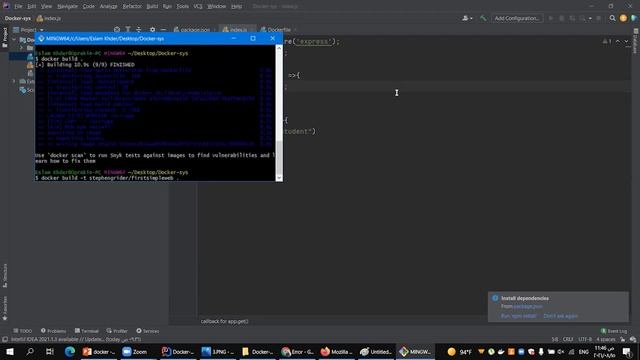Open the File menu

point(18,6)
